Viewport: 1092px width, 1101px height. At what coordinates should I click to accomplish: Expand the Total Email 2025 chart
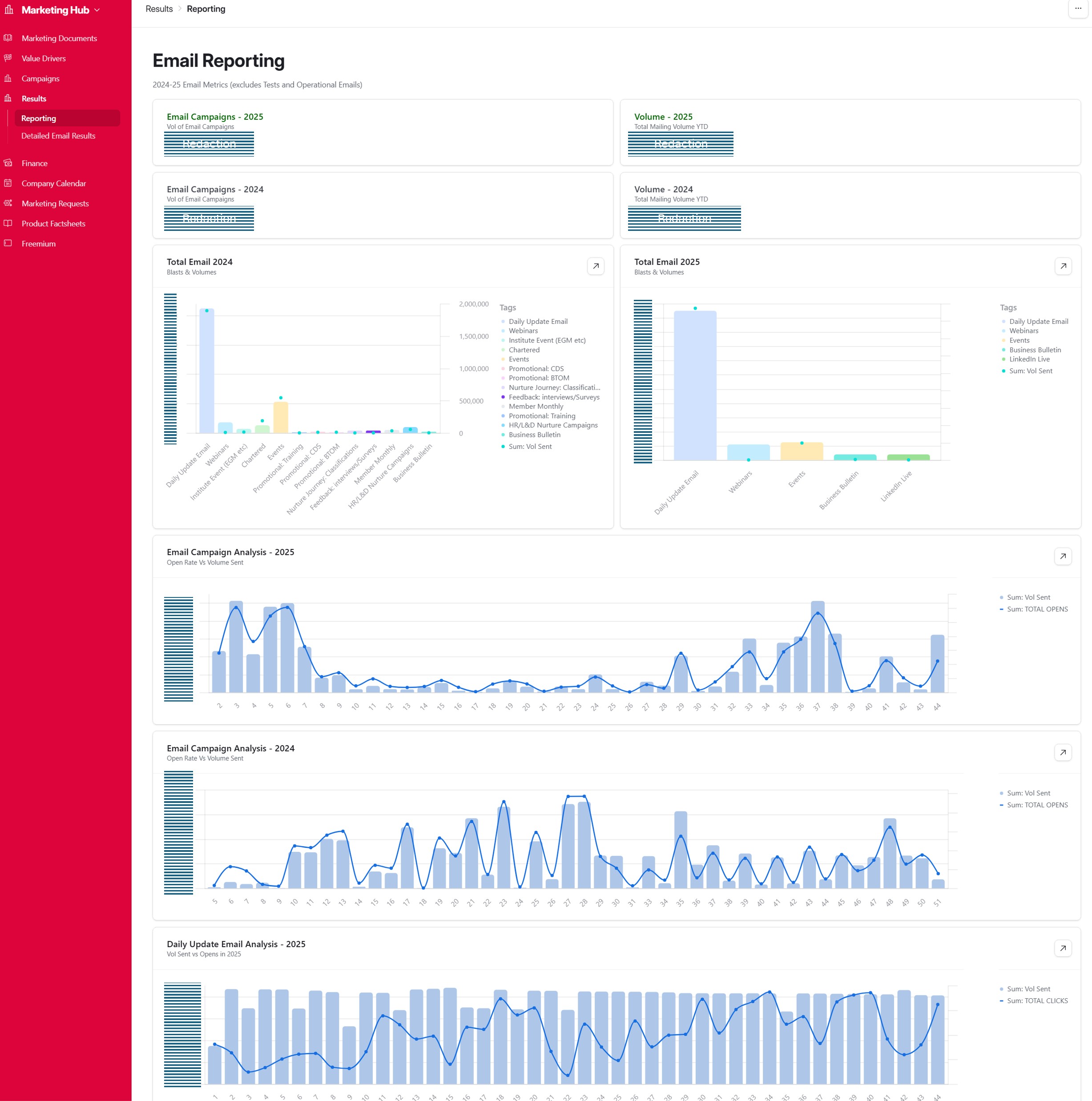point(1063,266)
